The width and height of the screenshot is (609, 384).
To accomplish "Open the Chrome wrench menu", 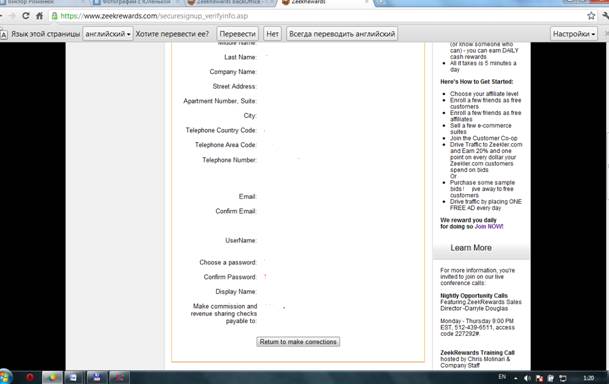I will coord(605,16).
